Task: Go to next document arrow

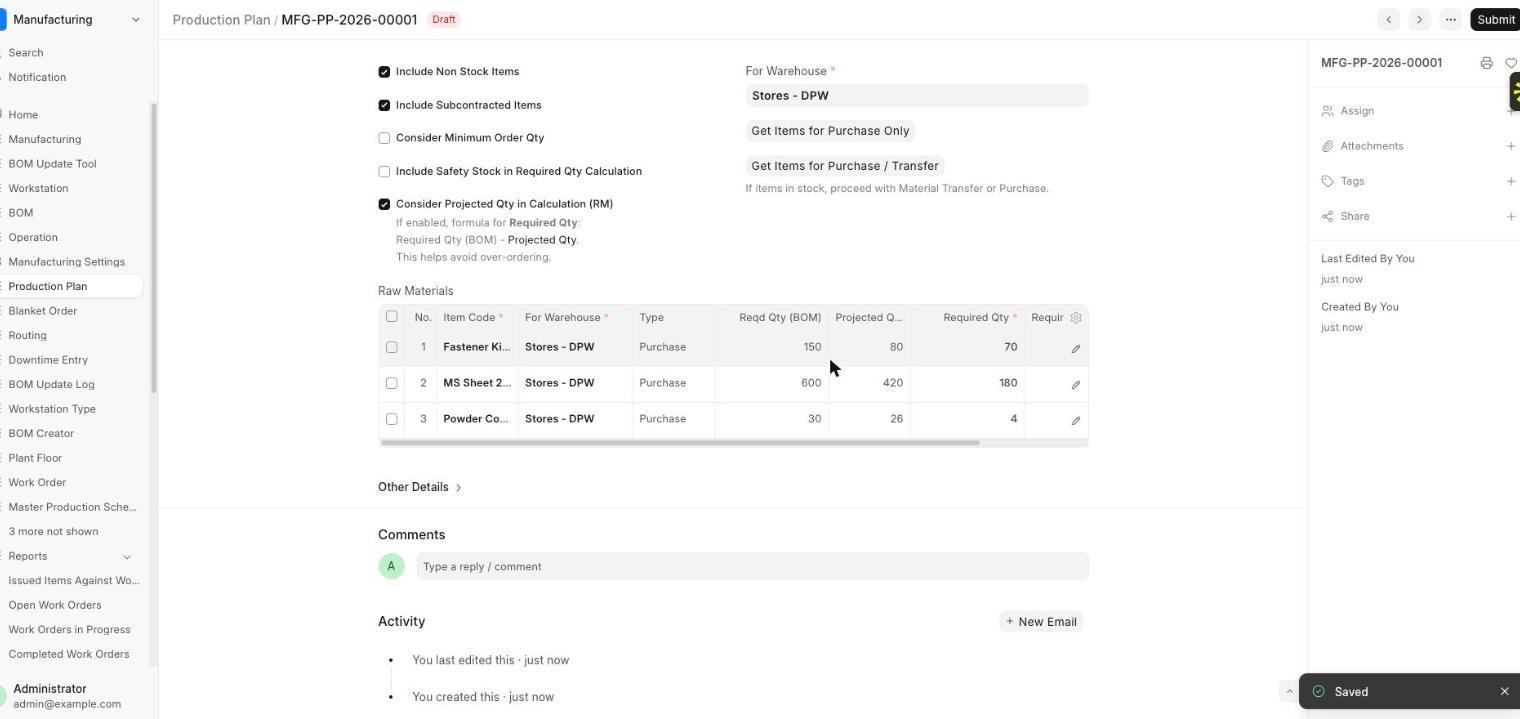Action: 1419,20
